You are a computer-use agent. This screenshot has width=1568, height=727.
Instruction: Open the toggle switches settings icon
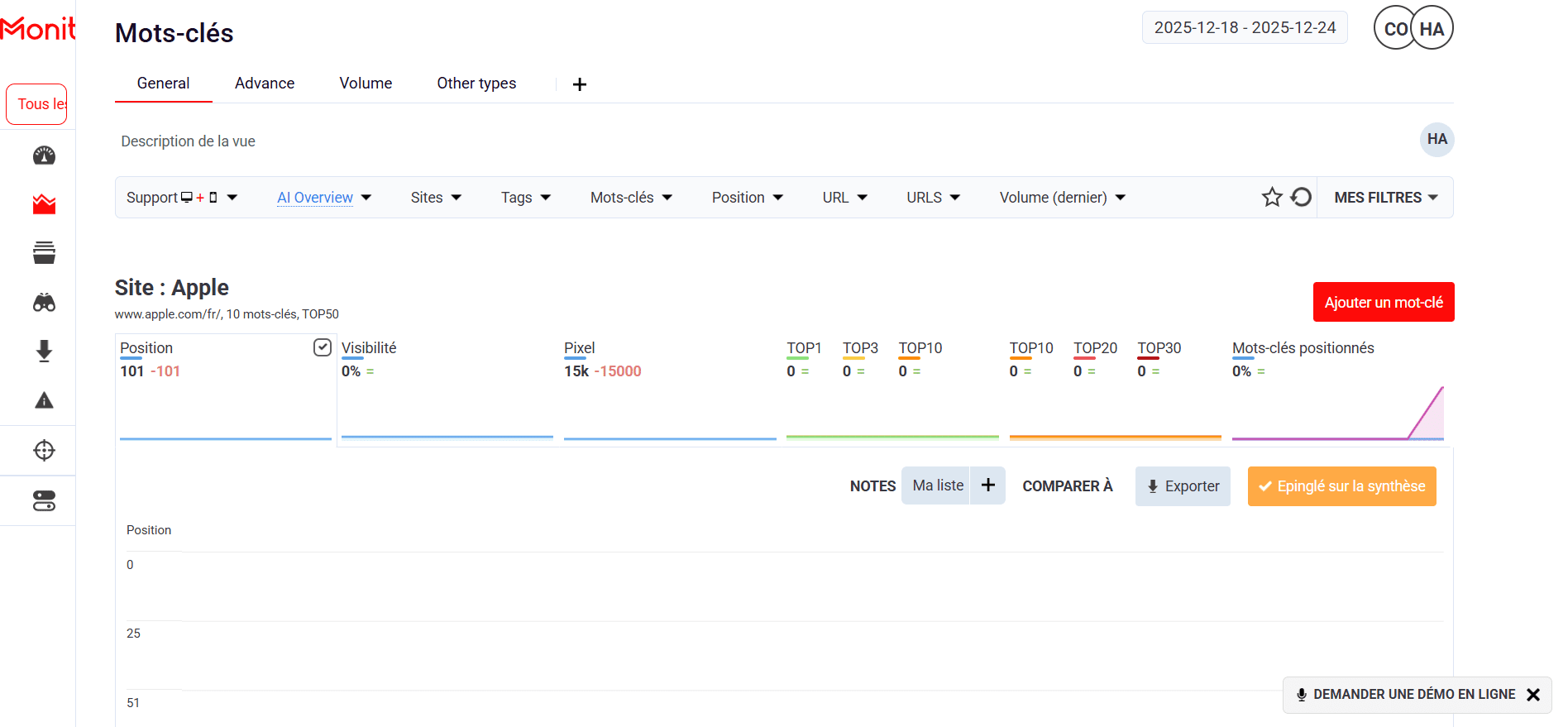coord(44,500)
